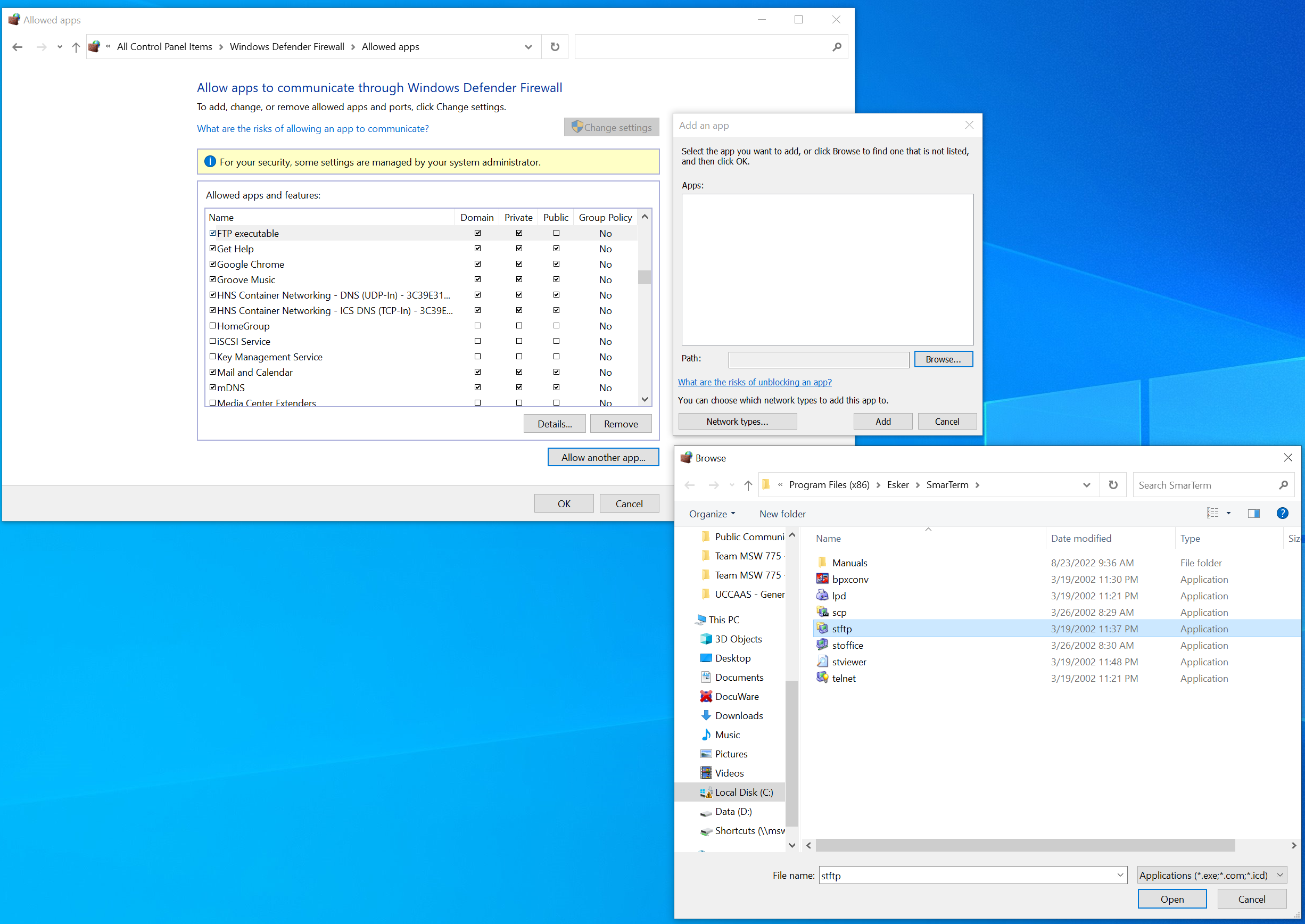Open the Applications file type dropdown
The width and height of the screenshot is (1305, 924).
[1212, 875]
